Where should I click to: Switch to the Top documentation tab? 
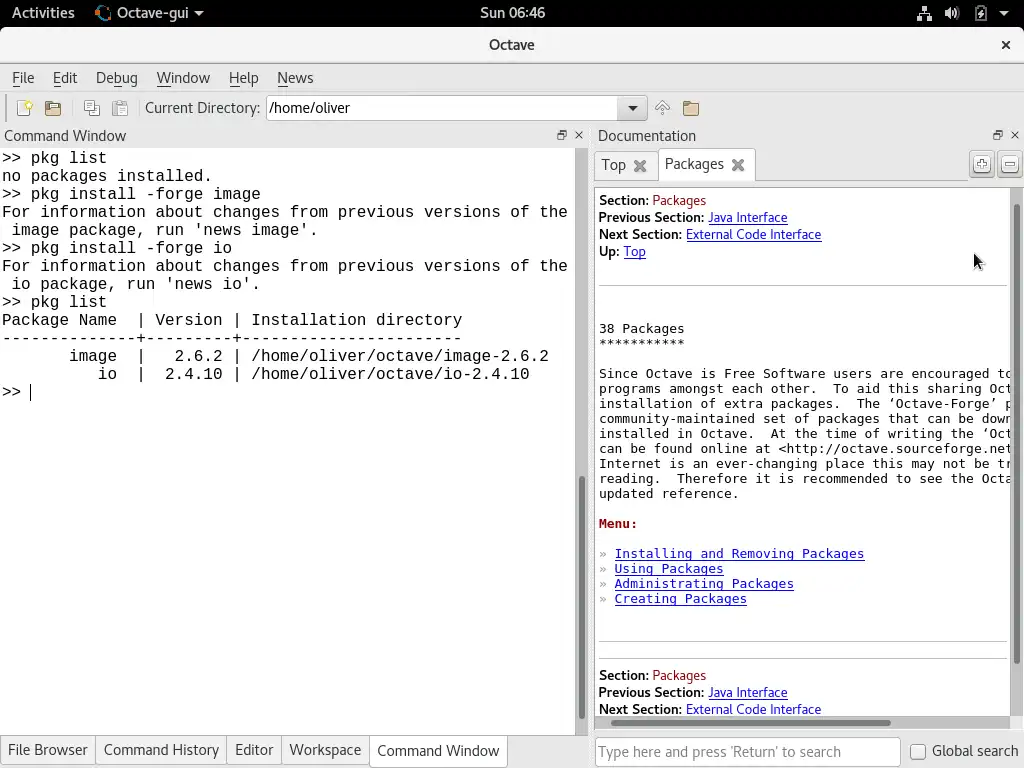[x=613, y=165]
